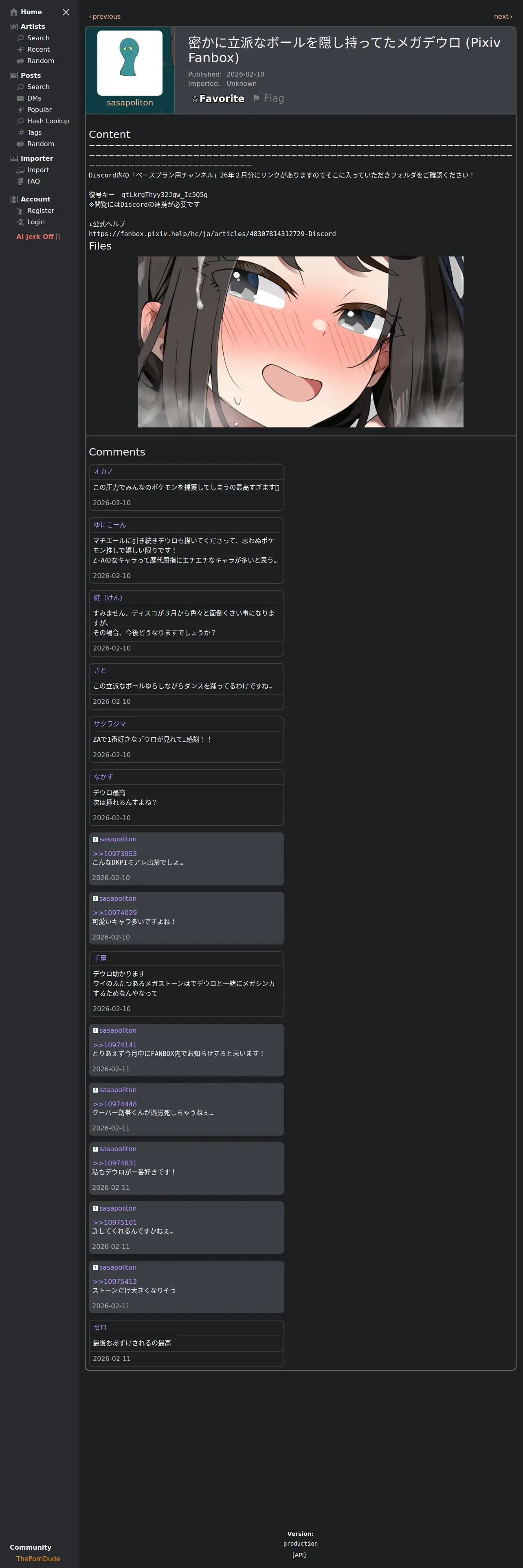This screenshot has width=523, height=1568.
Task: Click the Login icon under Account
Action: click(21, 222)
